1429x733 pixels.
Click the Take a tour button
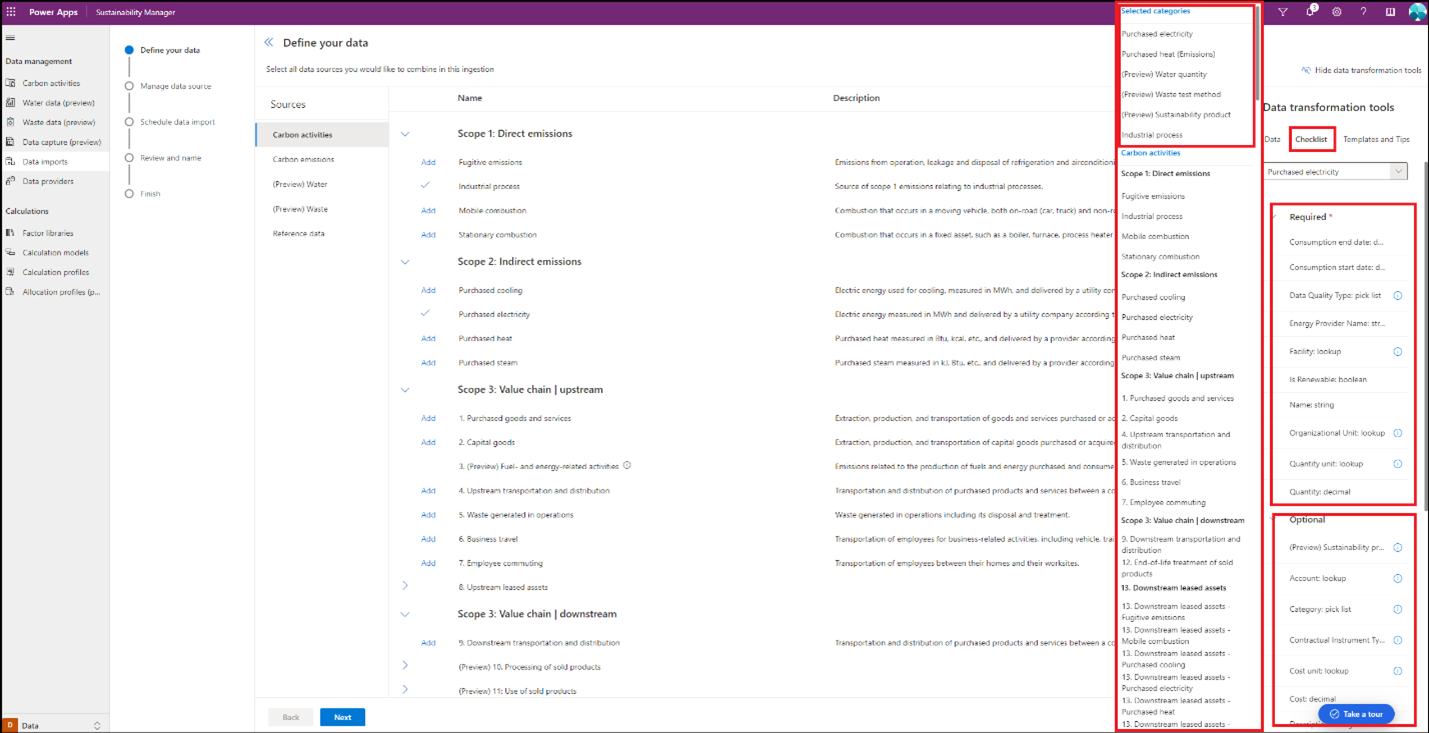[x=1356, y=714]
